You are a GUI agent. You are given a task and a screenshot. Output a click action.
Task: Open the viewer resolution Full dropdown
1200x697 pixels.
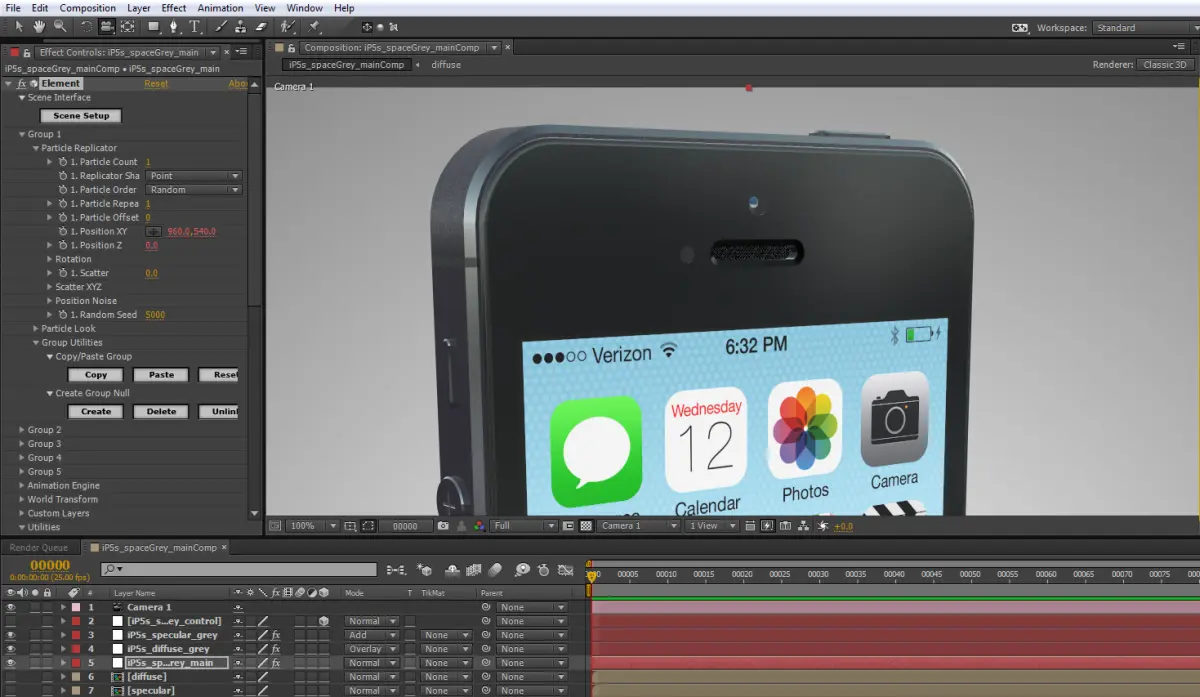pyautogui.click(x=524, y=526)
